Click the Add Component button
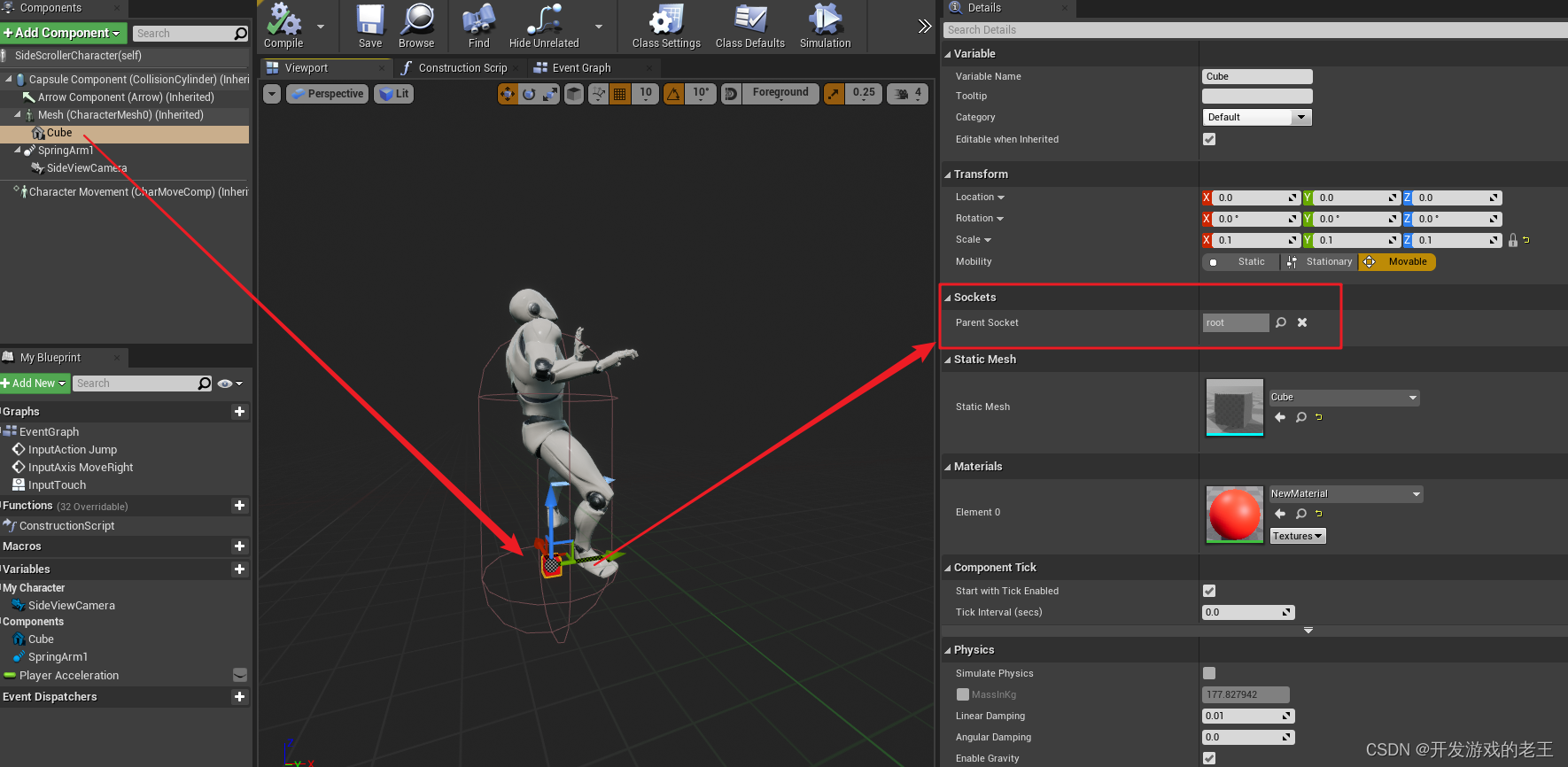Image resolution: width=1568 pixels, height=767 pixels. 63,33
